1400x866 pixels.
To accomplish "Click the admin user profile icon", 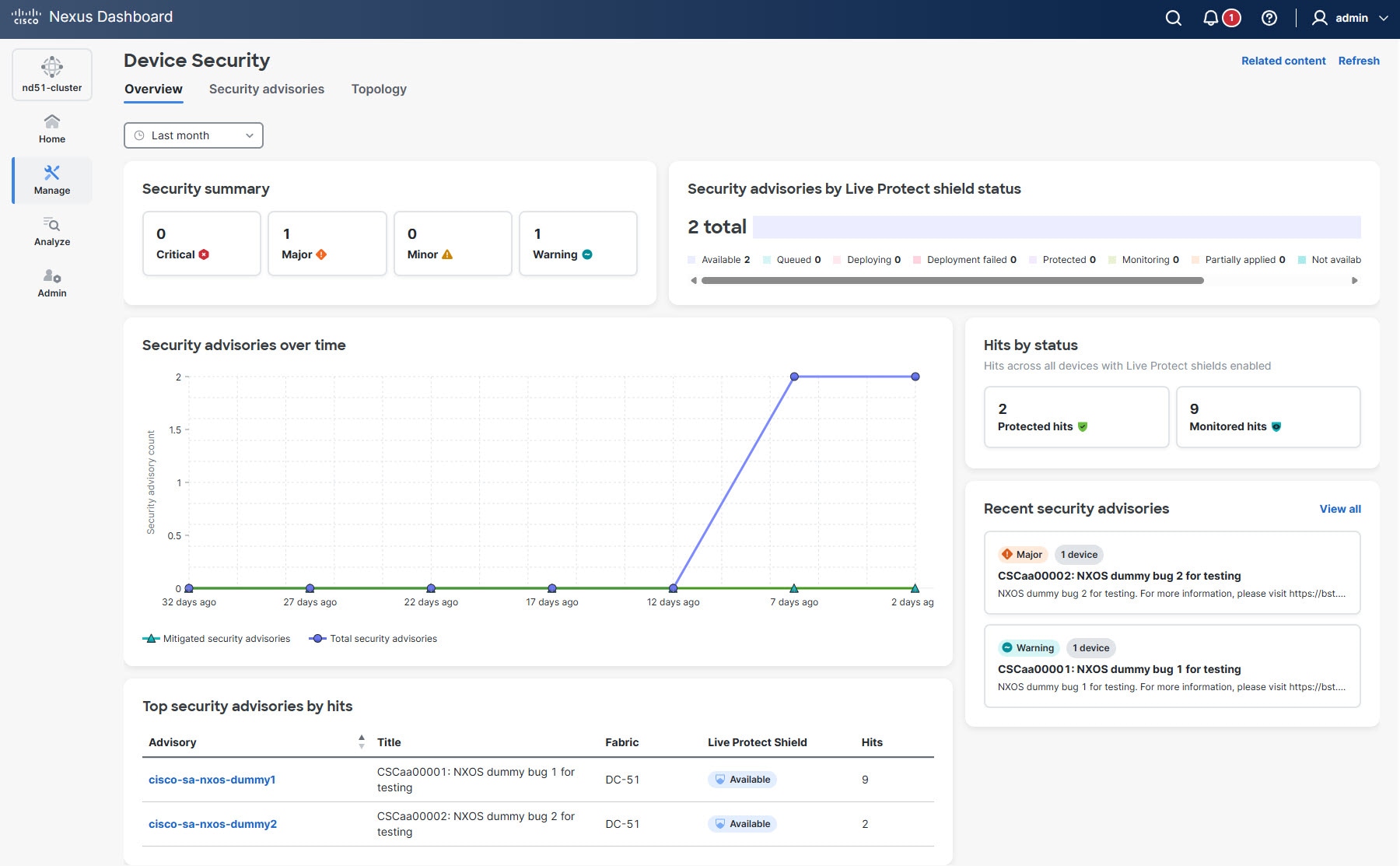I will [x=1319, y=18].
